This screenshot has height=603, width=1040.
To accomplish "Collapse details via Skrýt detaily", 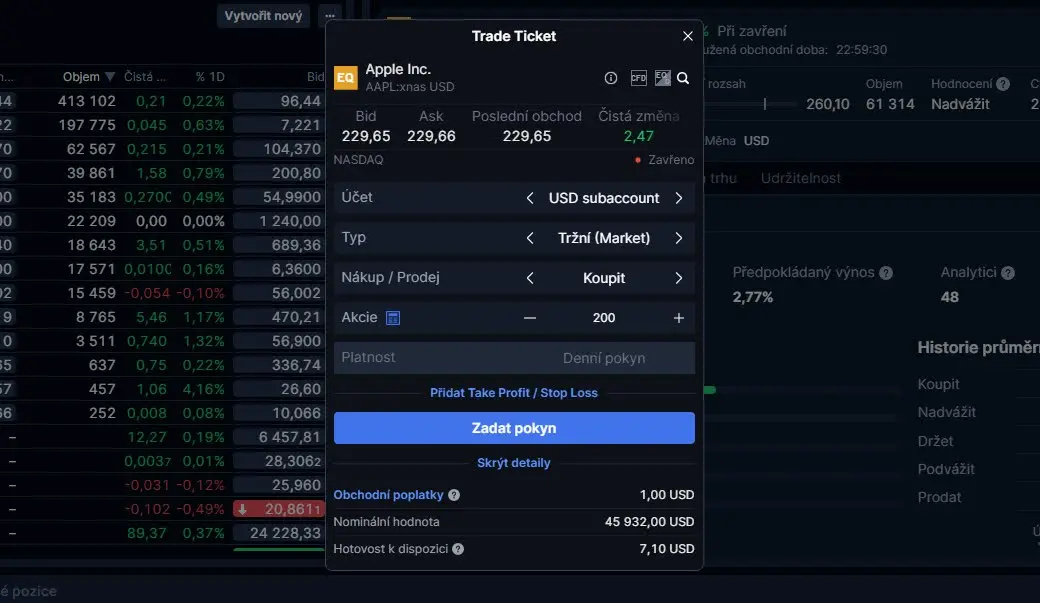I will click(x=514, y=463).
